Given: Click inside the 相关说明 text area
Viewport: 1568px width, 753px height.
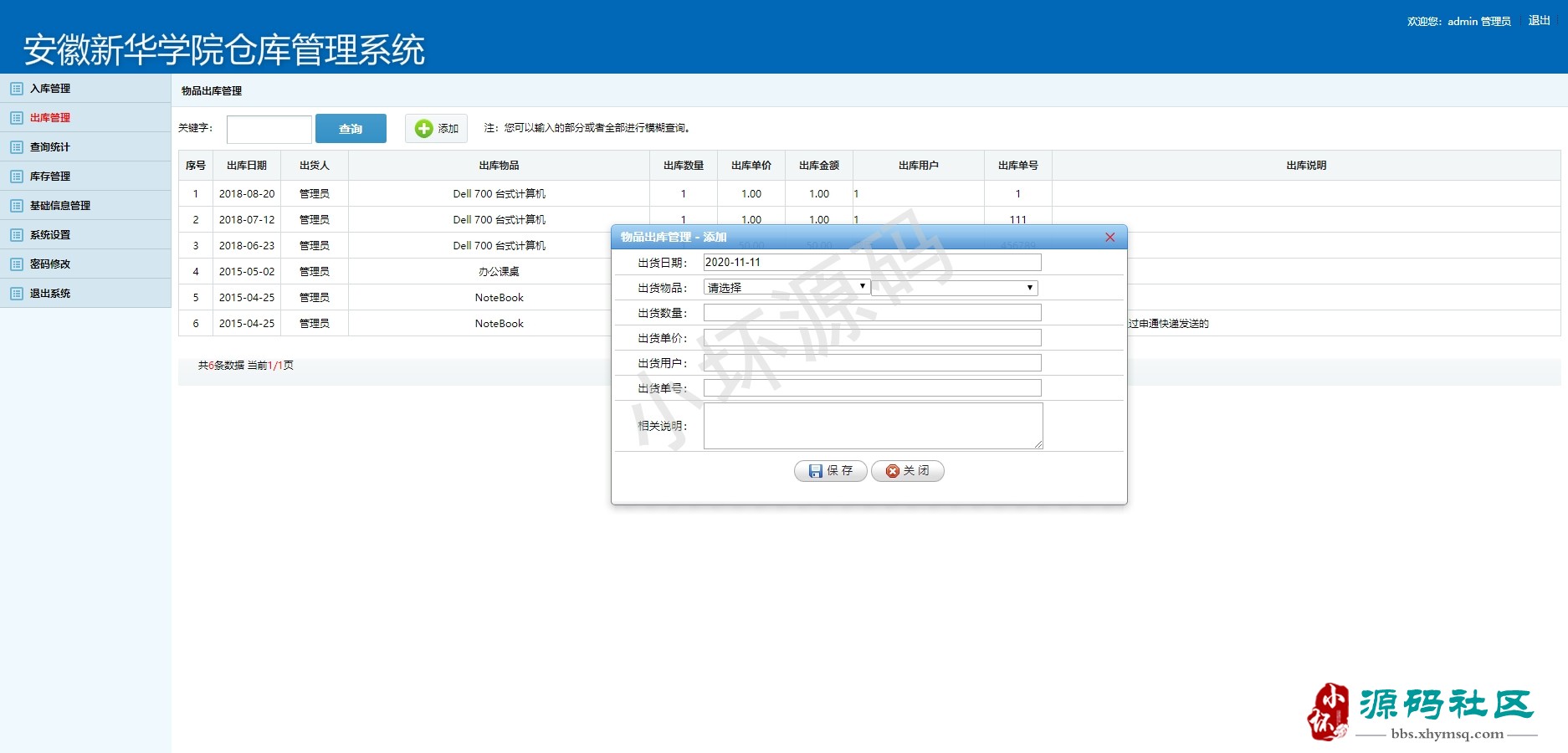Looking at the screenshot, I should [x=872, y=426].
